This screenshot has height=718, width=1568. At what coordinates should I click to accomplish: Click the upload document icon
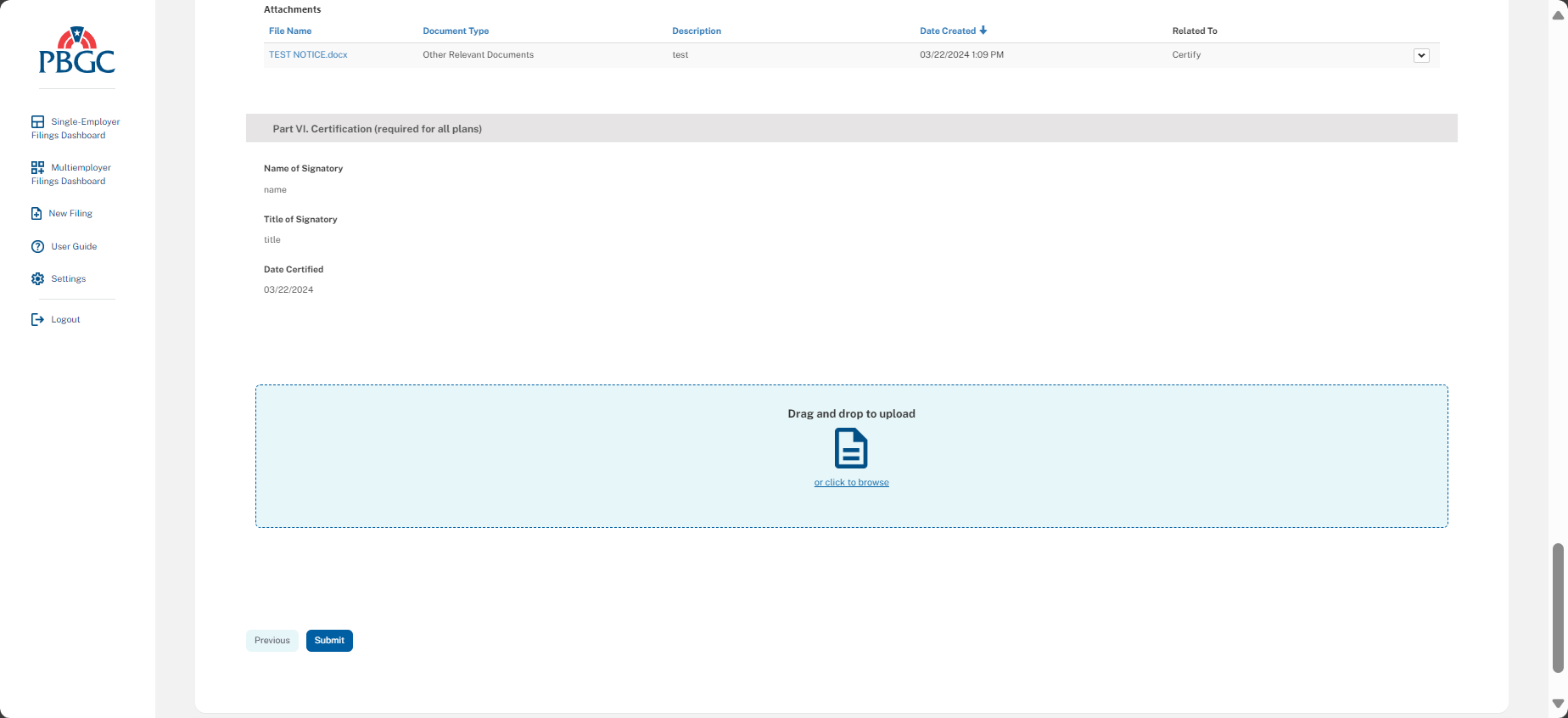[851, 448]
